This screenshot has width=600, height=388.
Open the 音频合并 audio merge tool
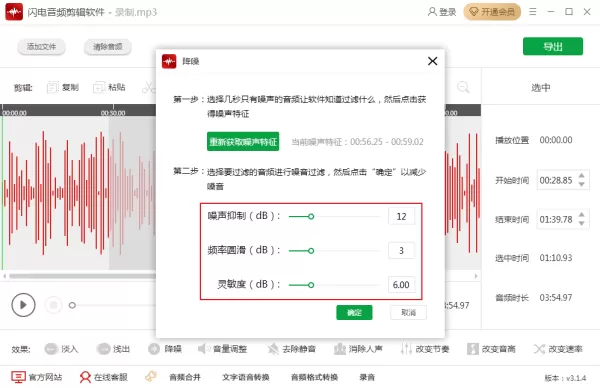point(185,377)
